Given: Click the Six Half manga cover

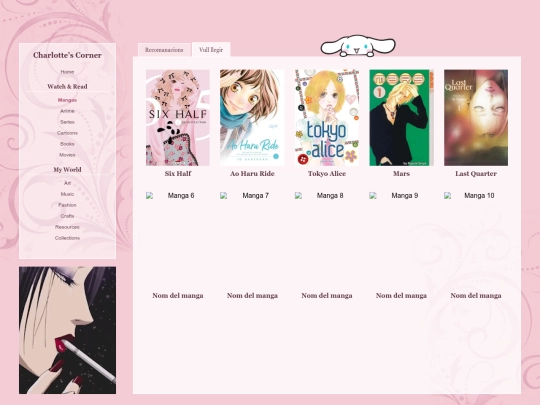Looking at the screenshot, I should [178, 118].
